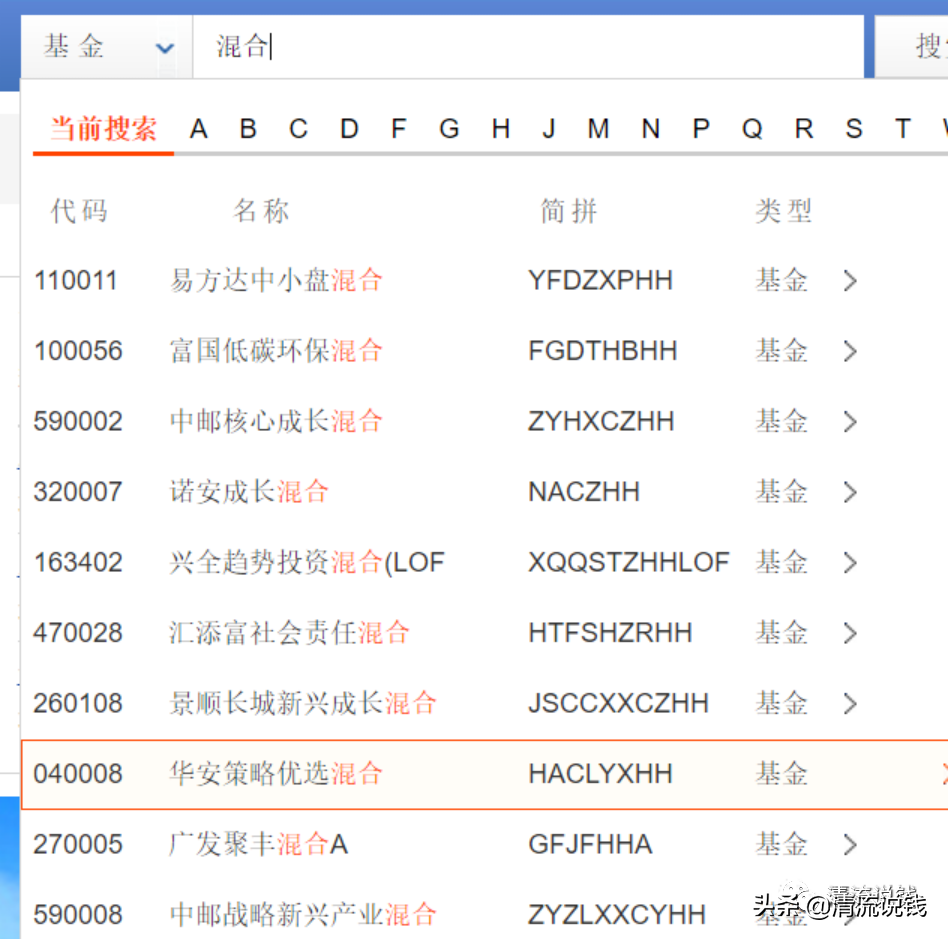Select fund 中邮核心成长混合
948x939 pixels.
click(x=276, y=421)
